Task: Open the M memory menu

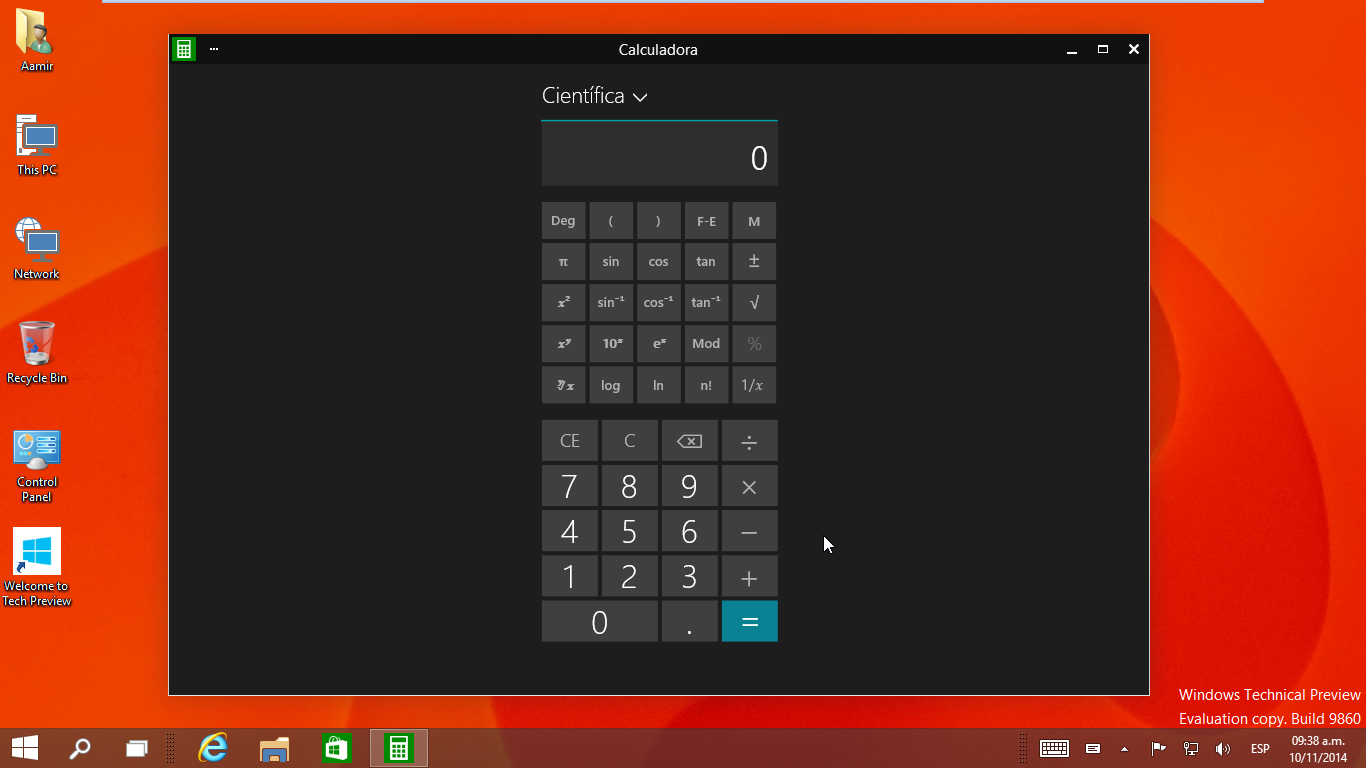Action: tap(754, 221)
